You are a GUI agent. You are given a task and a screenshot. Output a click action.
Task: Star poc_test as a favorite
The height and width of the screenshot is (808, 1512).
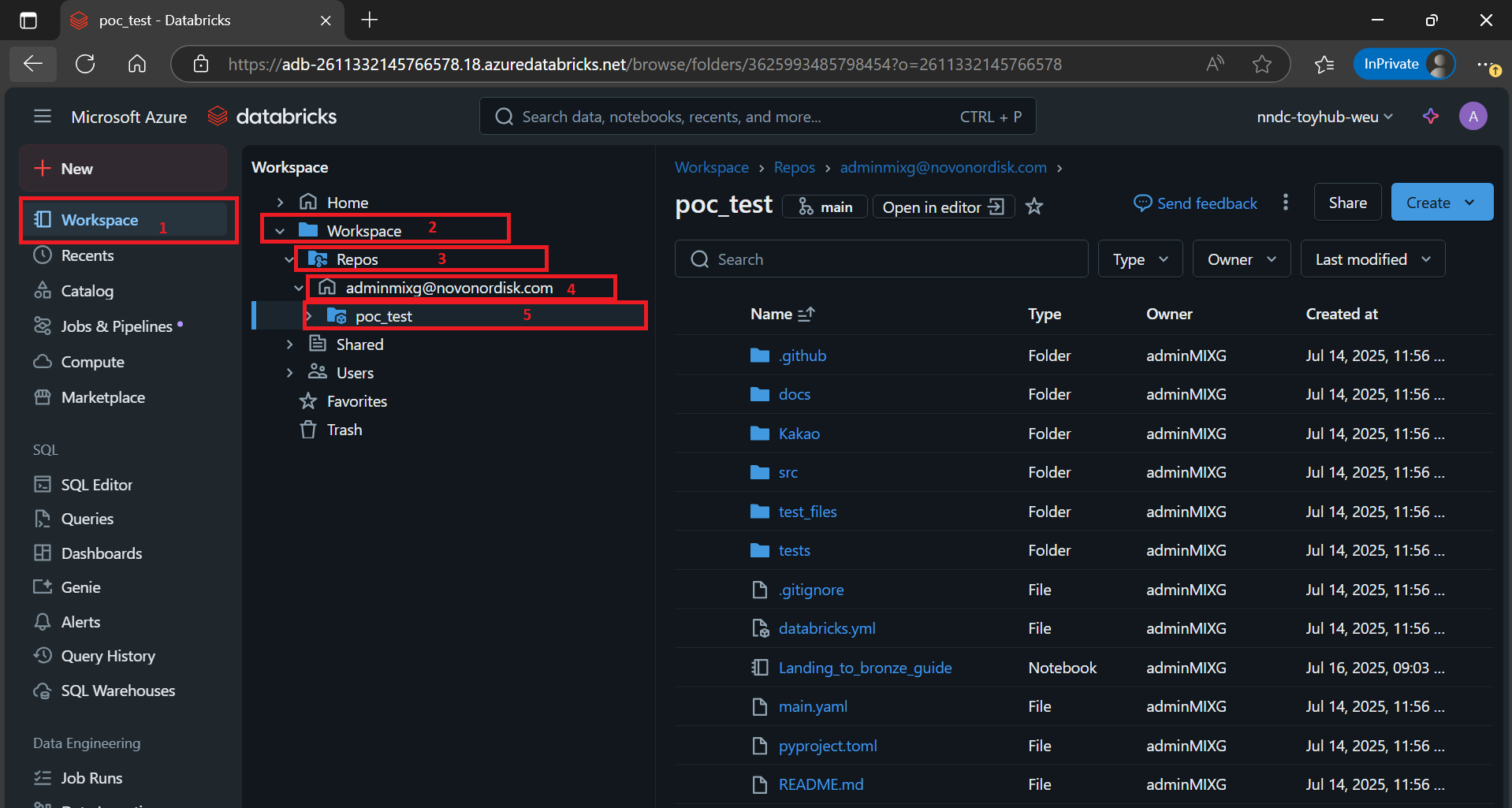(1034, 207)
